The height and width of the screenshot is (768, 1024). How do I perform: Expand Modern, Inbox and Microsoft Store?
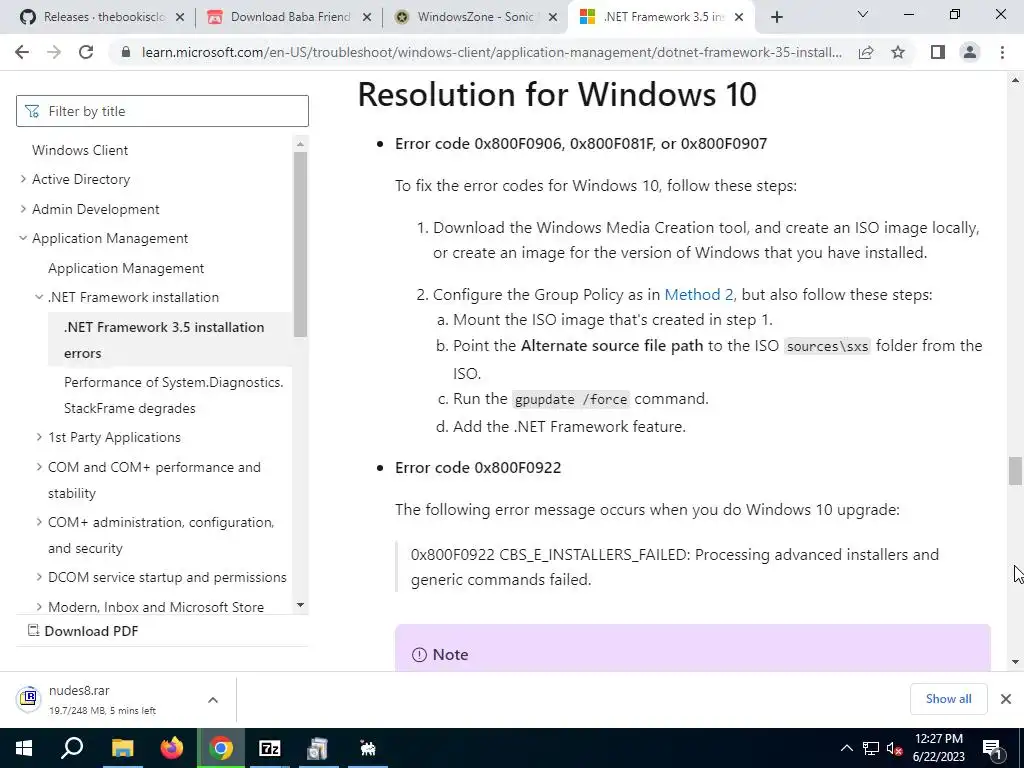[39, 607]
